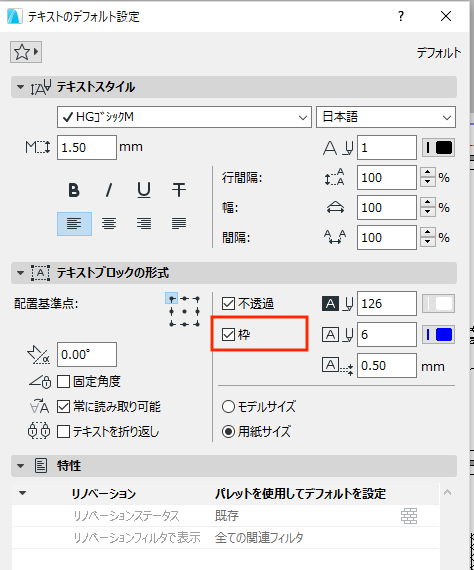
Task: Click the 間隔 value field
Action: coord(387,237)
